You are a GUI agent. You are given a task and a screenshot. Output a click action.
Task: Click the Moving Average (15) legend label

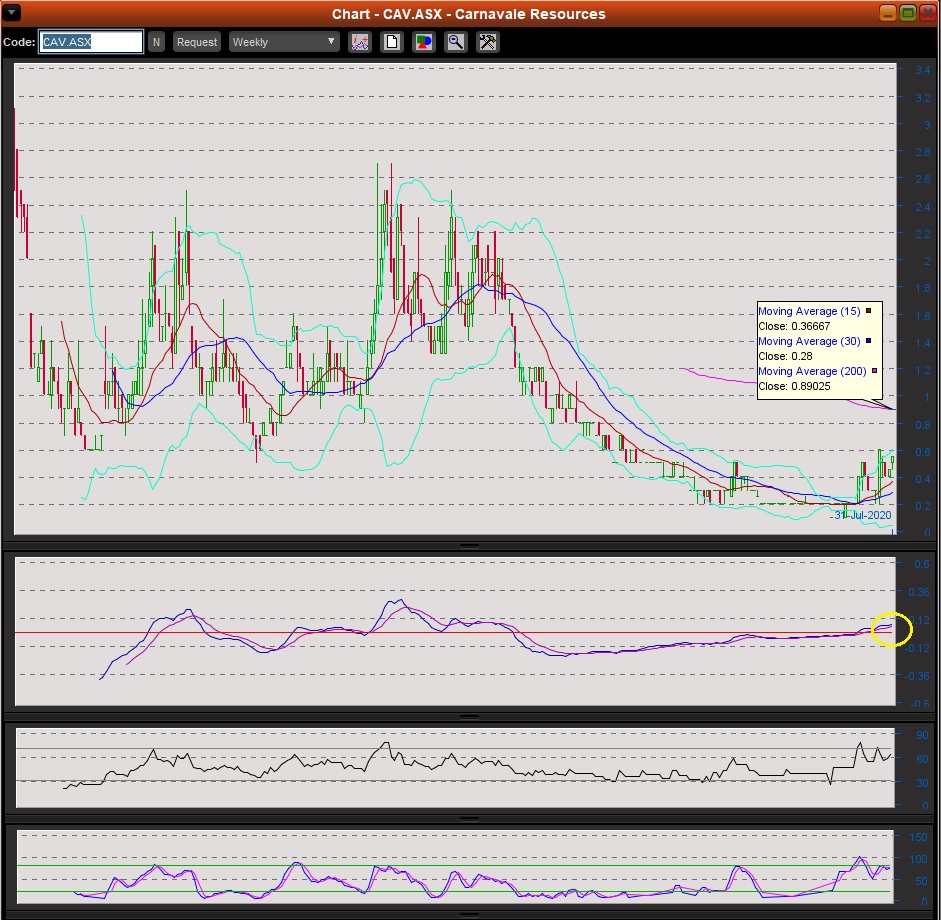809,311
